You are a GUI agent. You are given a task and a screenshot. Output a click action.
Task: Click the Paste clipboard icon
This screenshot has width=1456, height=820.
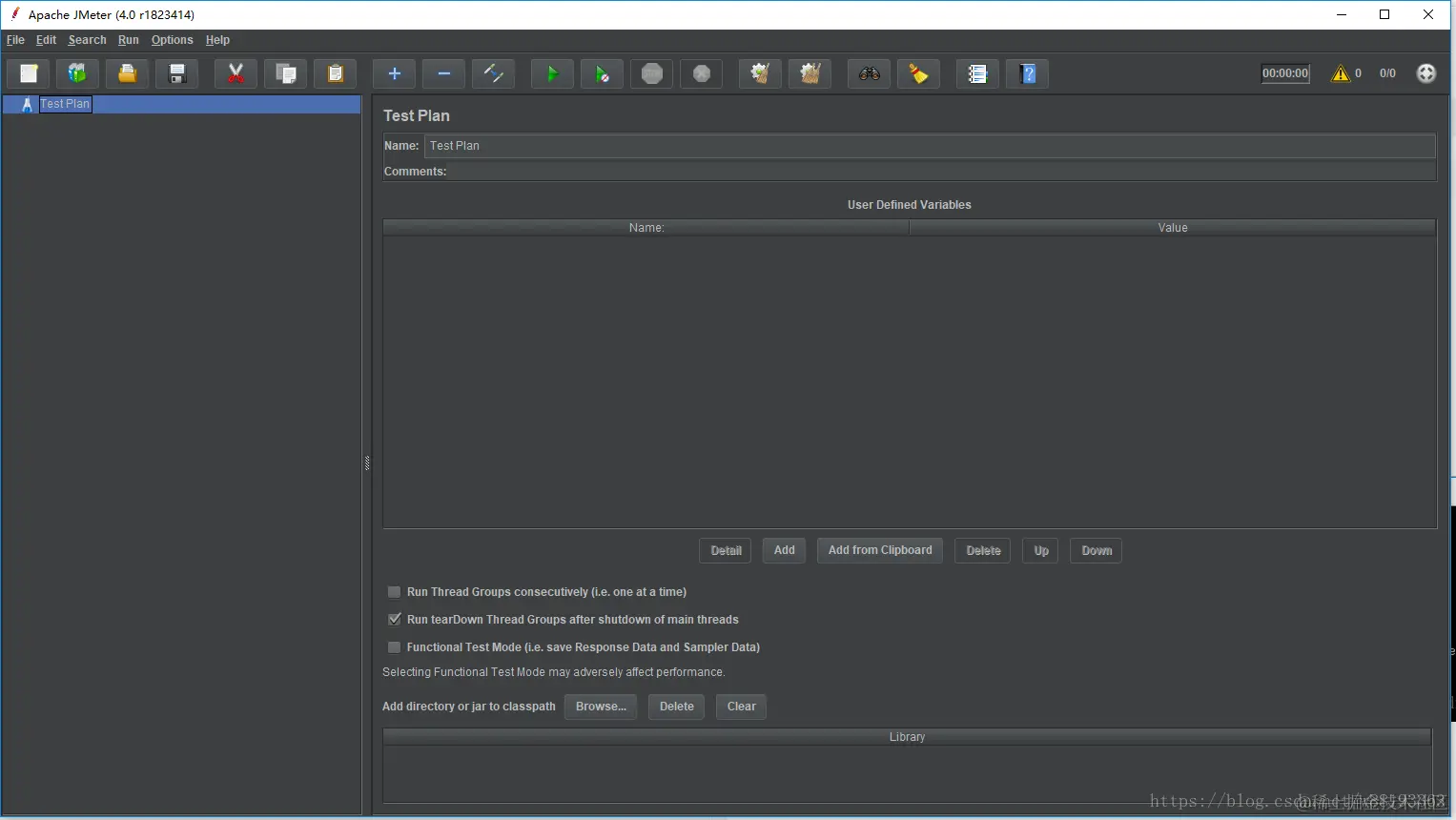point(335,73)
